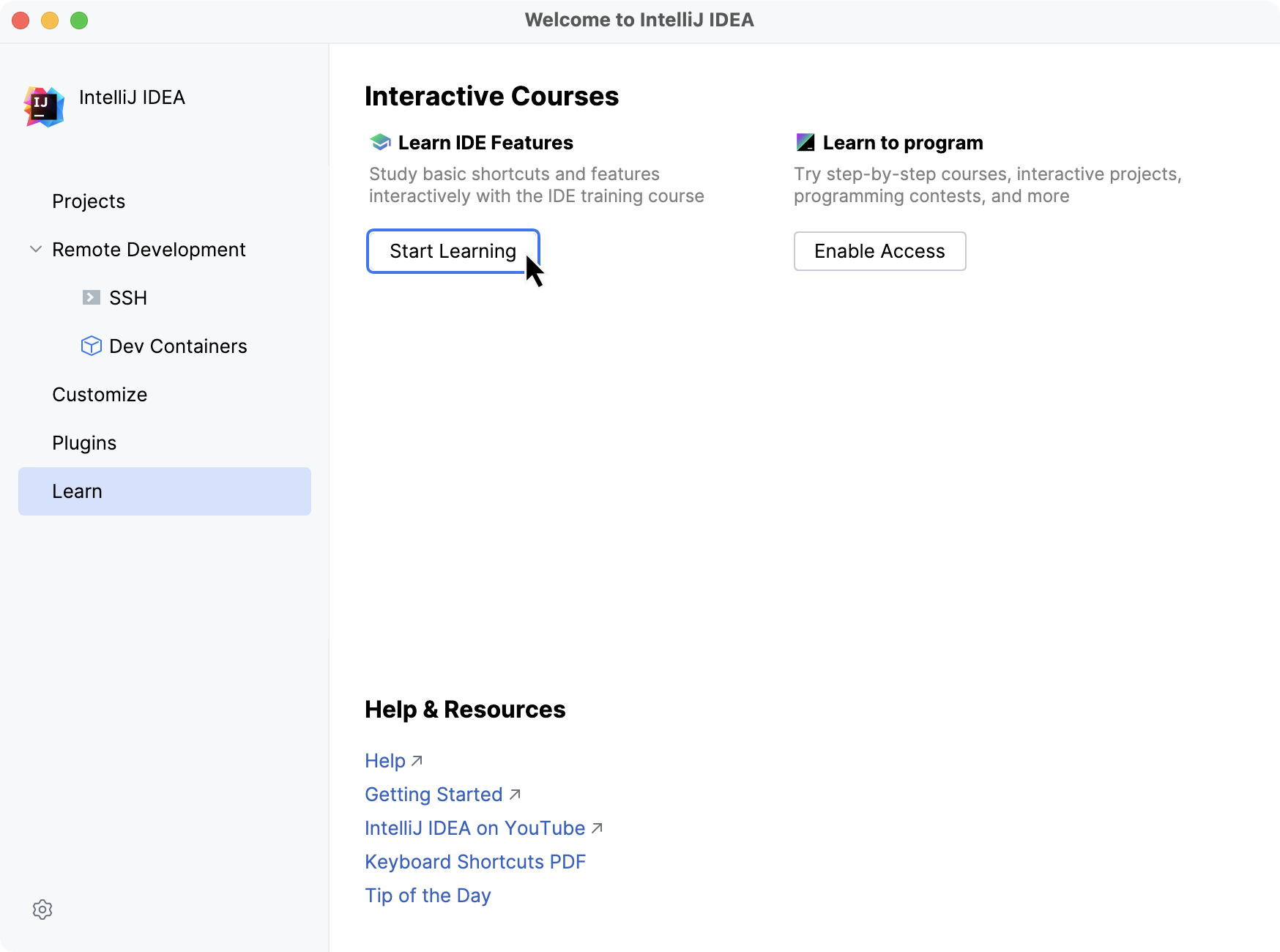
Task: Click the IntelliJ IDEA product name text
Action: (132, 97)
